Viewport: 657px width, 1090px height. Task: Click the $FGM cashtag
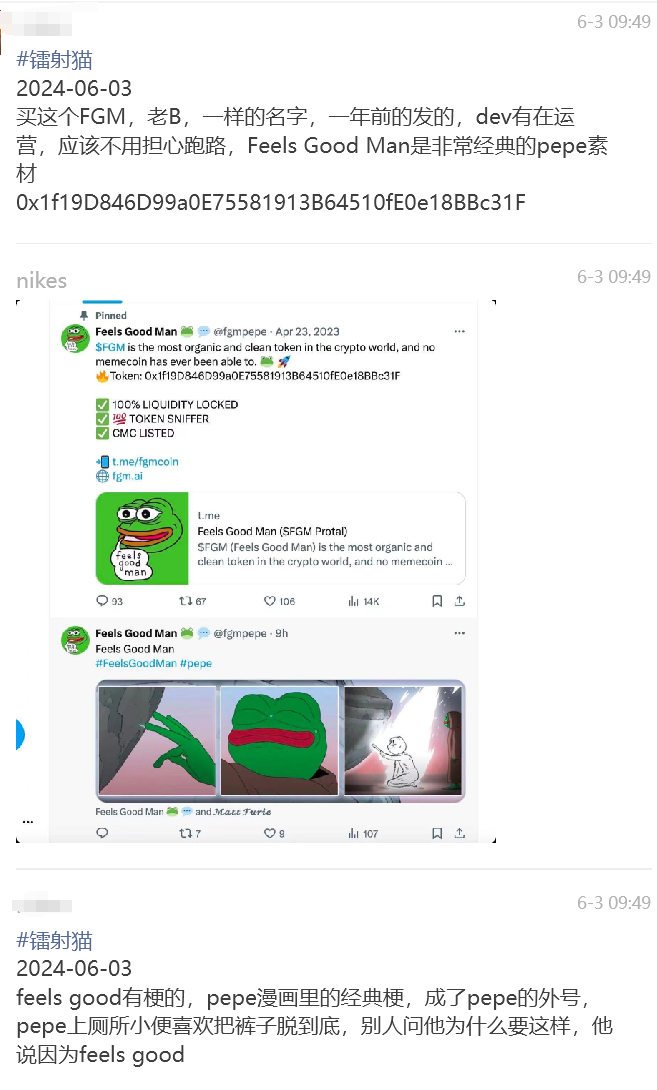(110, 347)
